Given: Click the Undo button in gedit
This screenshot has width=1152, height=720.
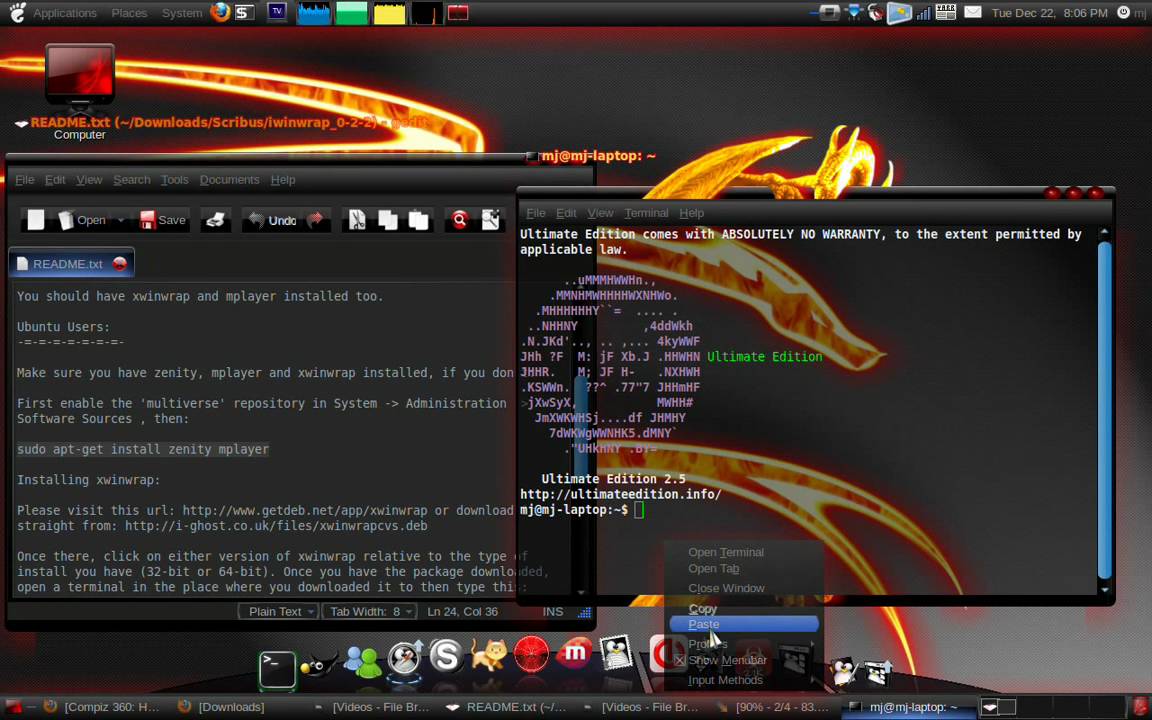Looking at the screenshot, I should [273, 220].
